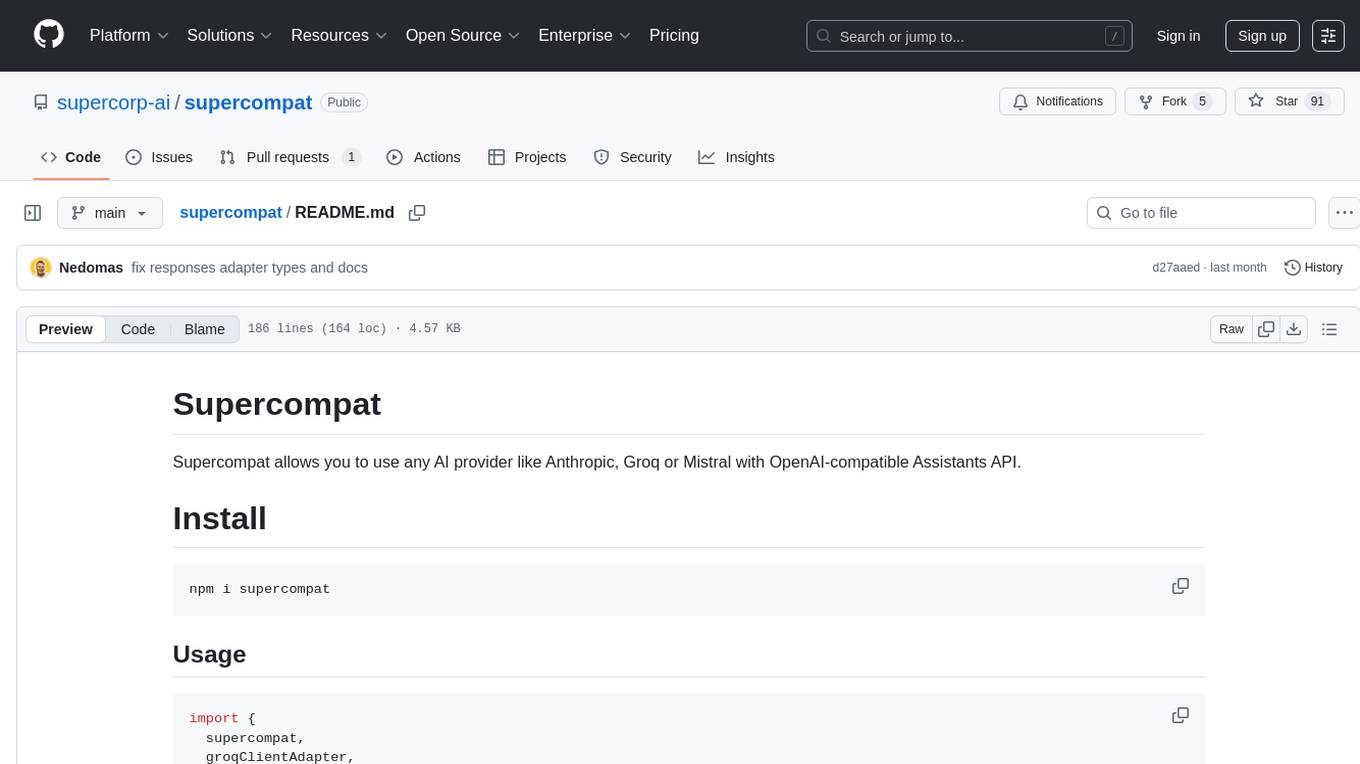Copy the npm install command
This screenshot has height=764, width=1360.
pos(1180,586)
